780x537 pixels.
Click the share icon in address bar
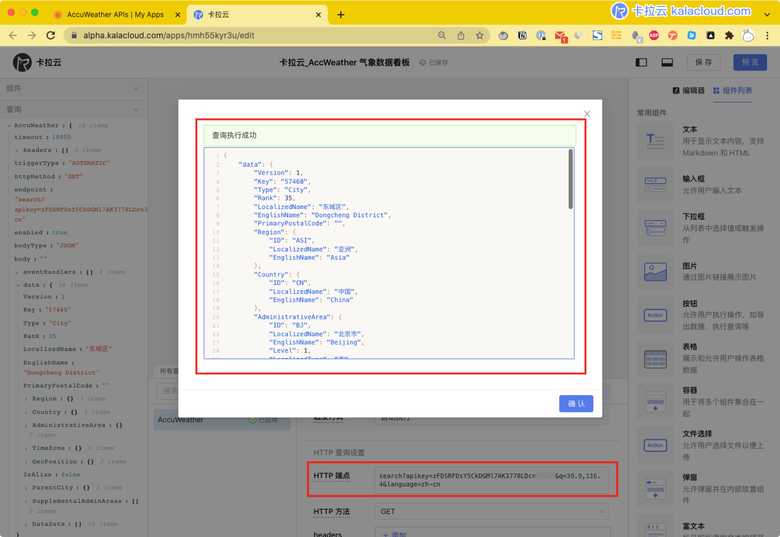coord(461,35)
